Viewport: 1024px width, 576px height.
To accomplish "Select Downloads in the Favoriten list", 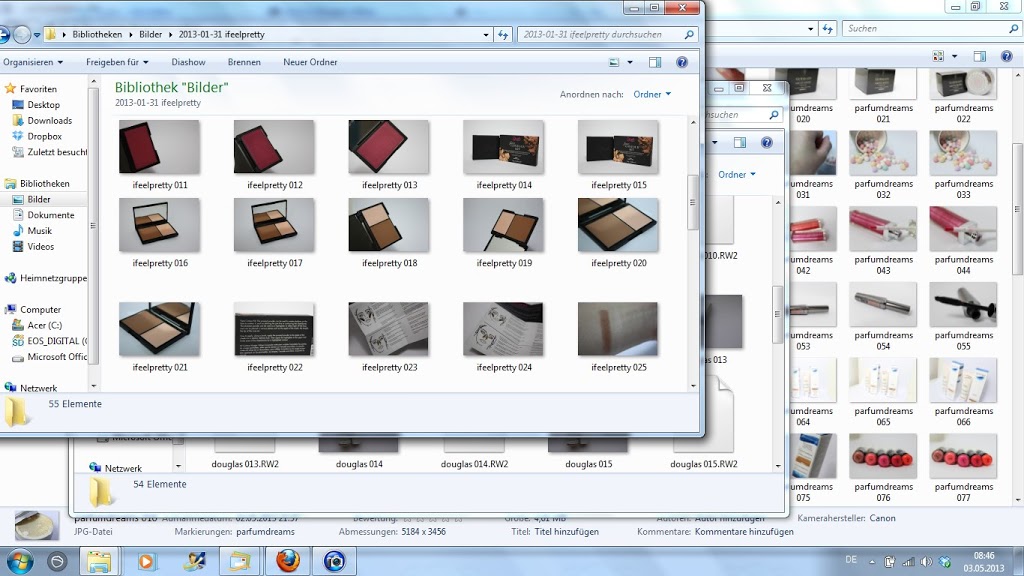I will click(x=49, y=120).
